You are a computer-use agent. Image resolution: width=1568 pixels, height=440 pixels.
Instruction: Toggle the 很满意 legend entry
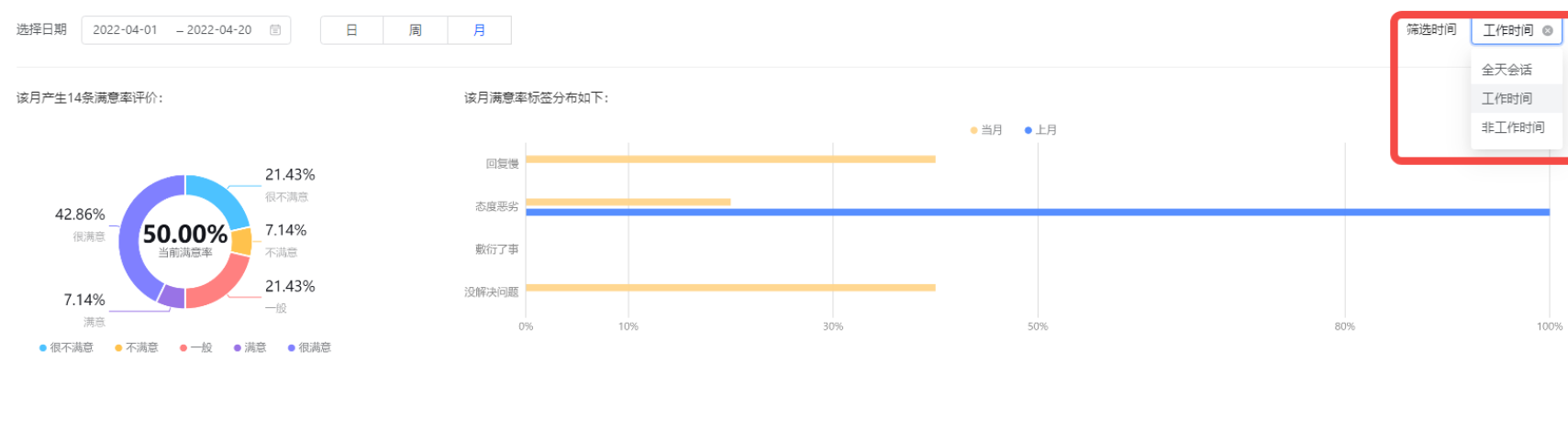coord(309,348)
